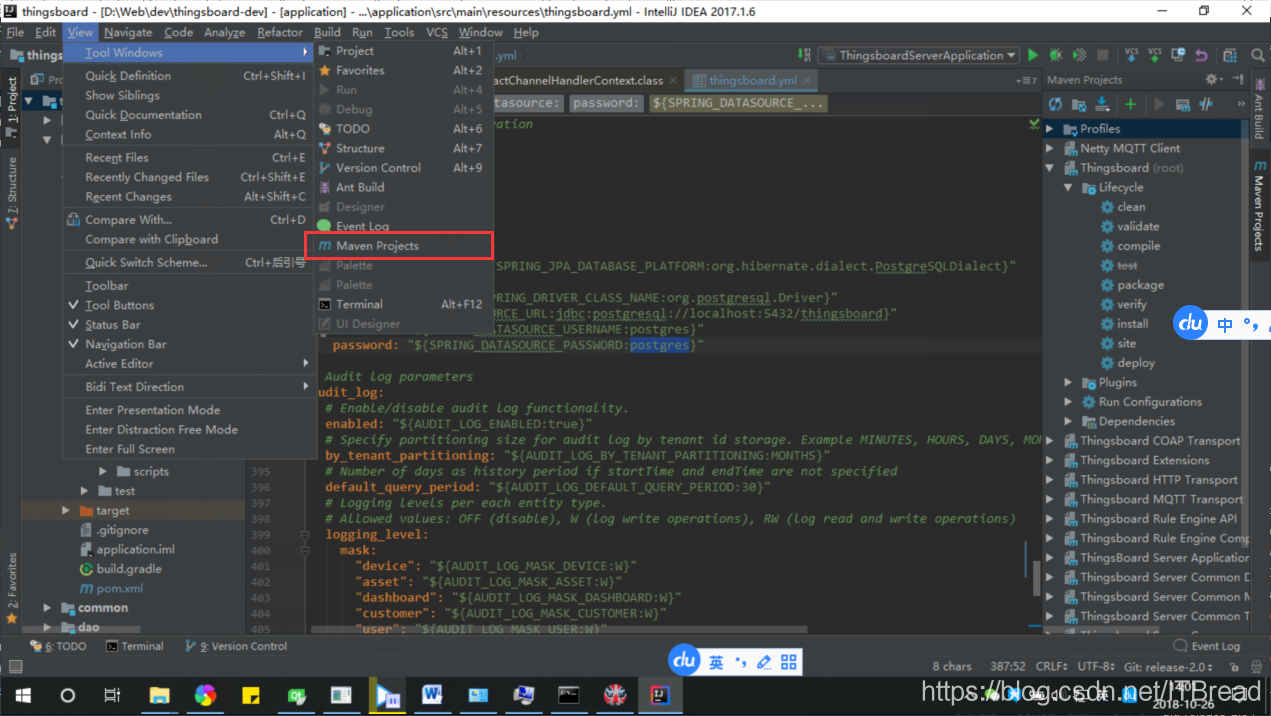The width and height of the screenshot is (1271, 716).
Task: Expand the target folder in project tree
Action: (66, 510)
